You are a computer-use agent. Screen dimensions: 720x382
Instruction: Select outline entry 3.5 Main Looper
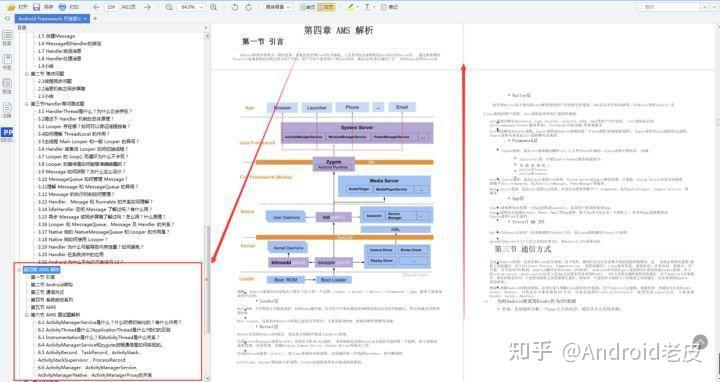(88, 141)
